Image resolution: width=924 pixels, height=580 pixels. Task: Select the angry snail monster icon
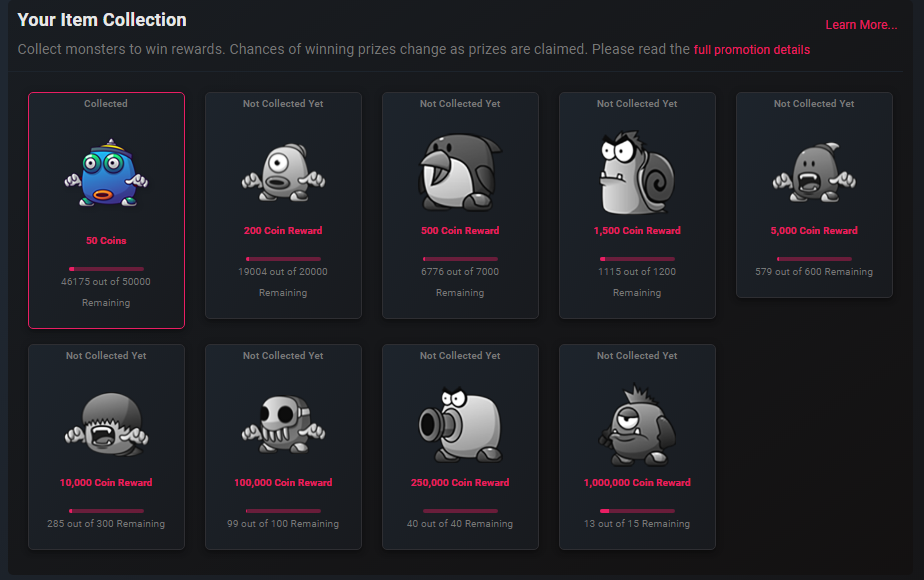click(x=637, y=172)
